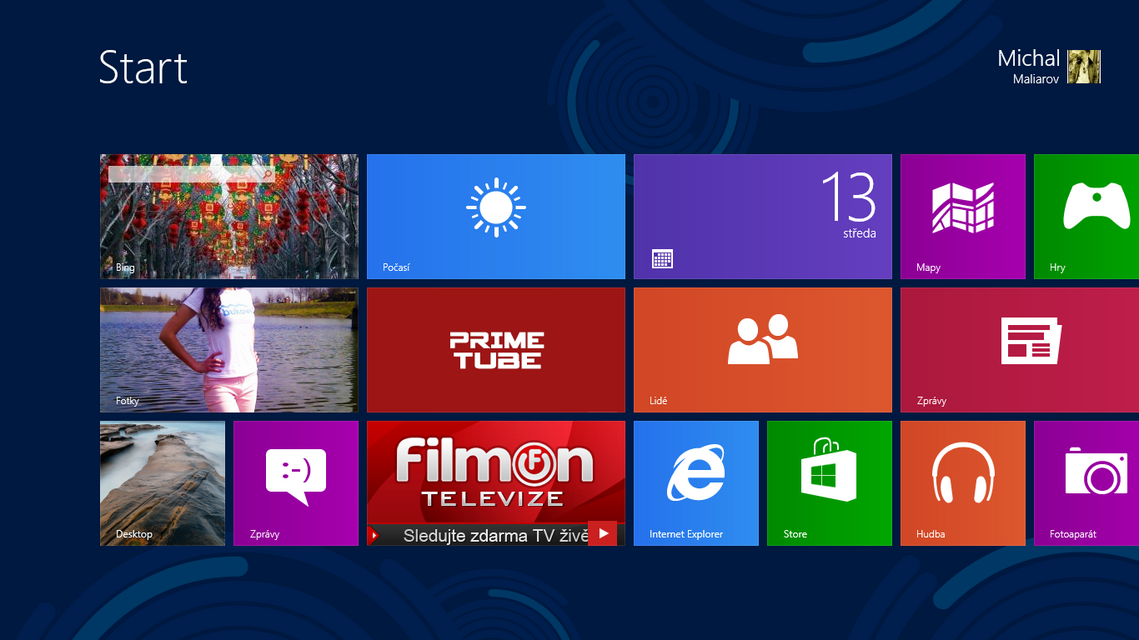Image resolution: width=1139 pixels, height=640 pixels.
Task: Launch the Prime Tube app
Action: point(496,349)
